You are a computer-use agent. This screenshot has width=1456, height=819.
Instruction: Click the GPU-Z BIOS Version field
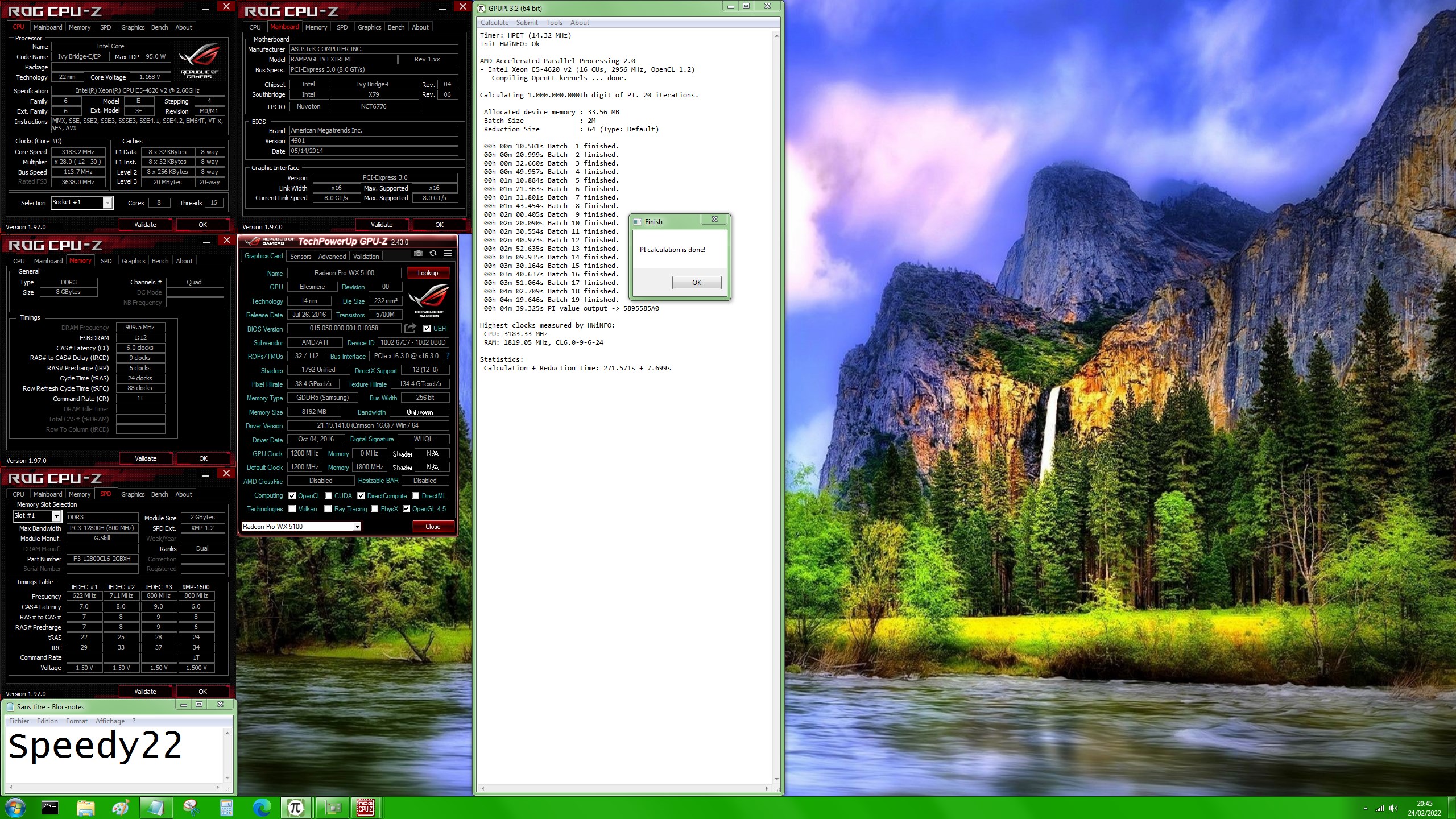click(x=344, y=328)
